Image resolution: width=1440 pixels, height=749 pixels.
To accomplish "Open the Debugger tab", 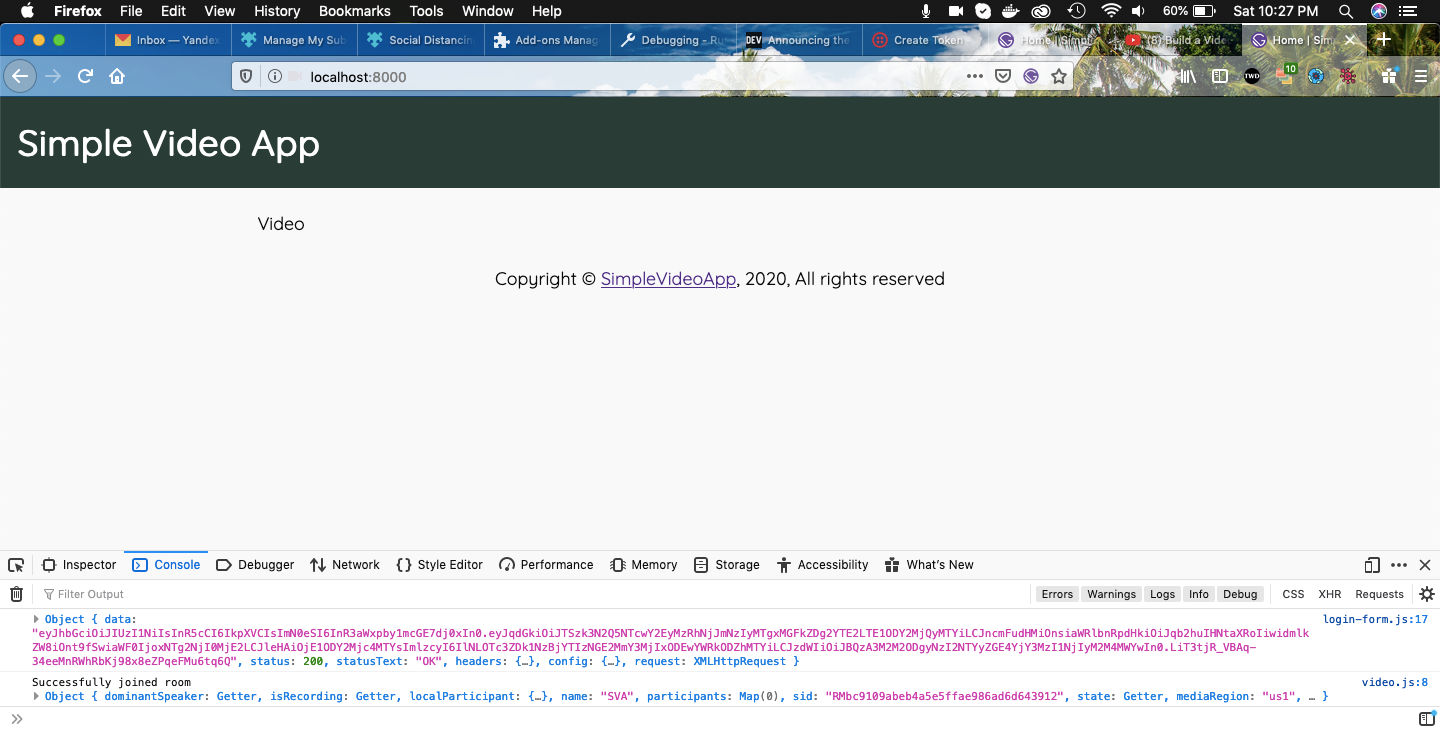I will click(x=255, y=565).
